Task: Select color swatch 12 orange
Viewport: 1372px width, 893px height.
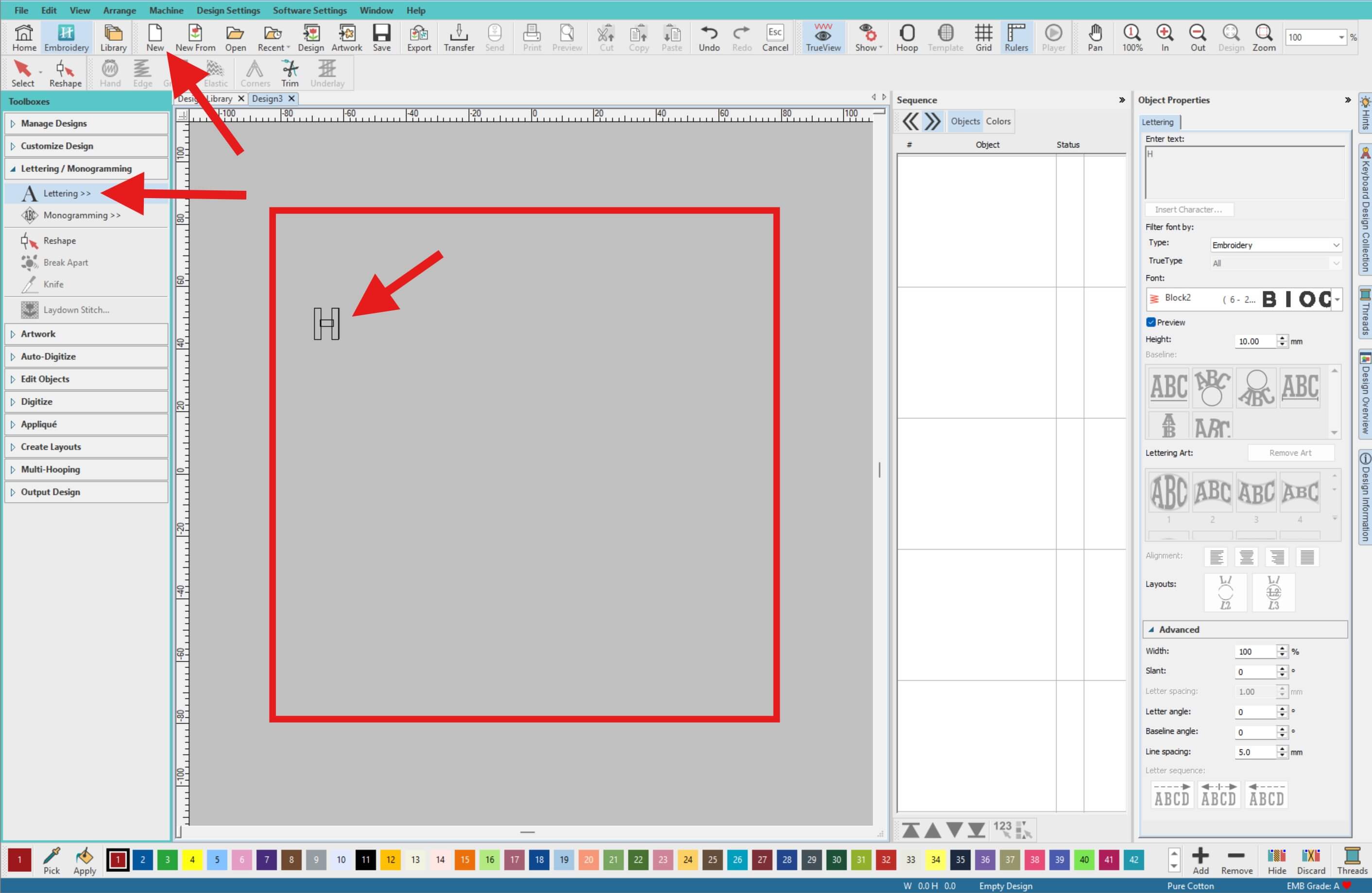Action: 391,859
